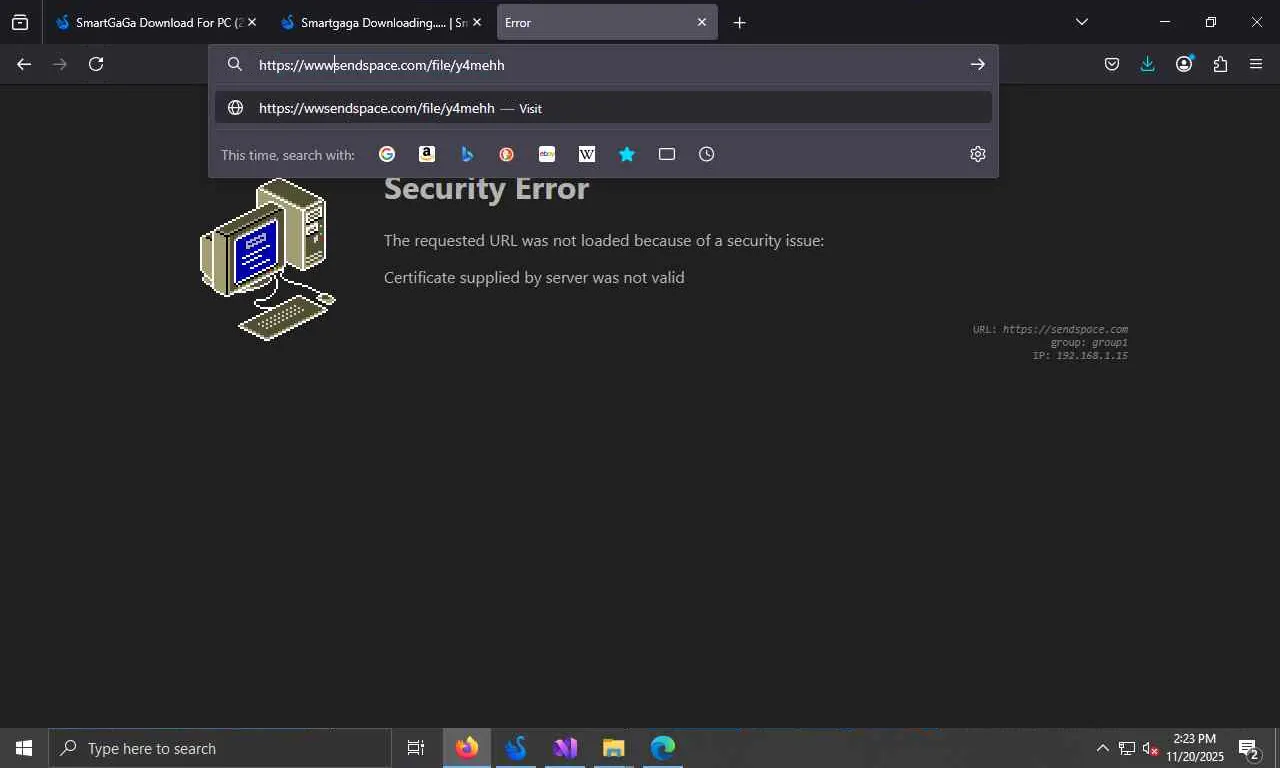Open the Downloads panel
The width and height of the screenshot is (1280, 768).
point(1148,64)
